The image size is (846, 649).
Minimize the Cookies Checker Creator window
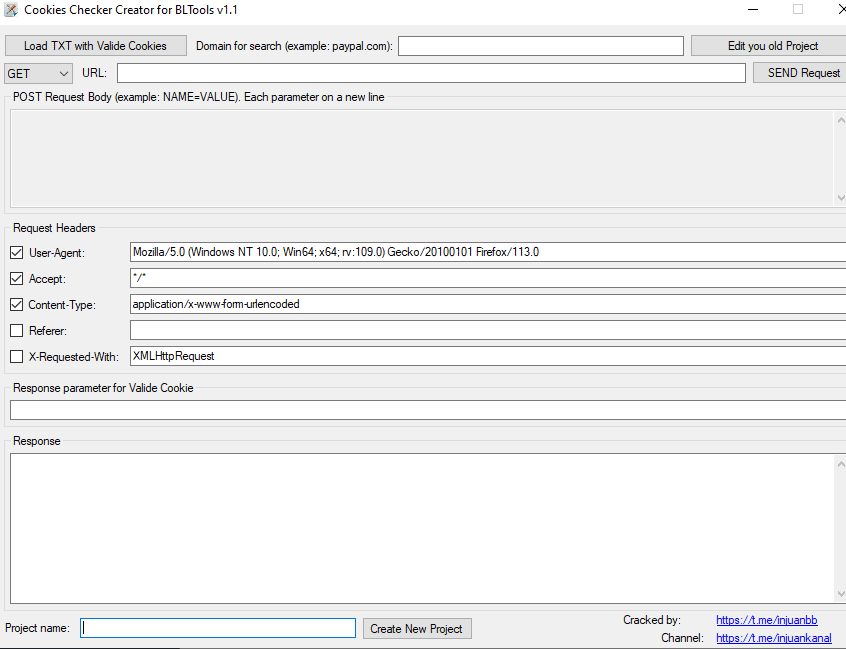coord(753,10)
